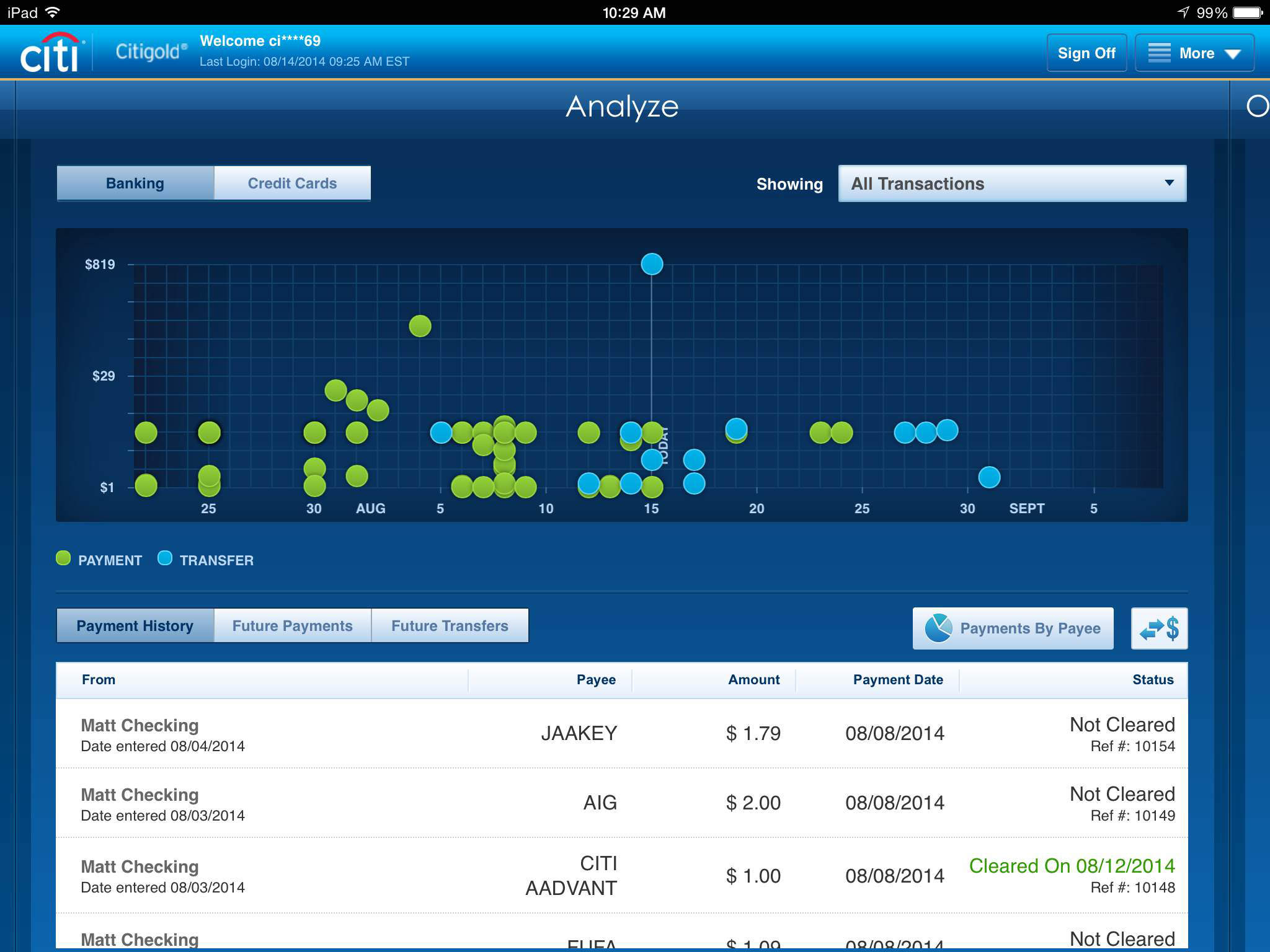
Task: Select the lone blue transfer dot near Aug 30
Action: [x=989, y=477]
